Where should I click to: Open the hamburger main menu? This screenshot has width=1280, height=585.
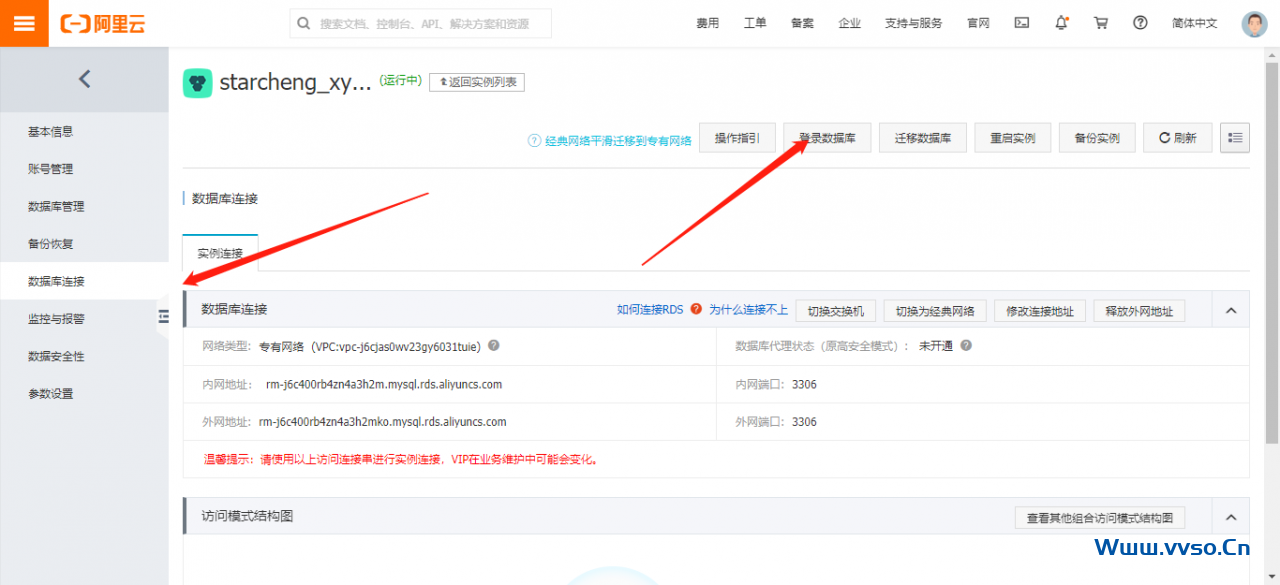(x=24, y=23)
